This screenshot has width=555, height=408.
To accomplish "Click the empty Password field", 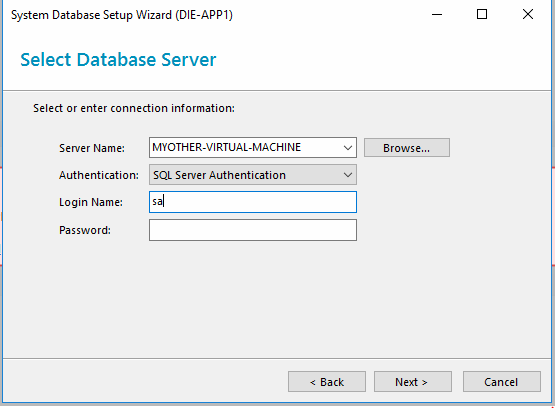I will pyautogui.click(x=253, y=230).
